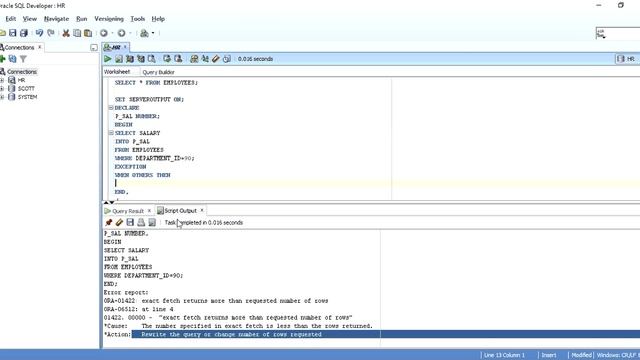Minimize the Connections panel

[94, 48]
